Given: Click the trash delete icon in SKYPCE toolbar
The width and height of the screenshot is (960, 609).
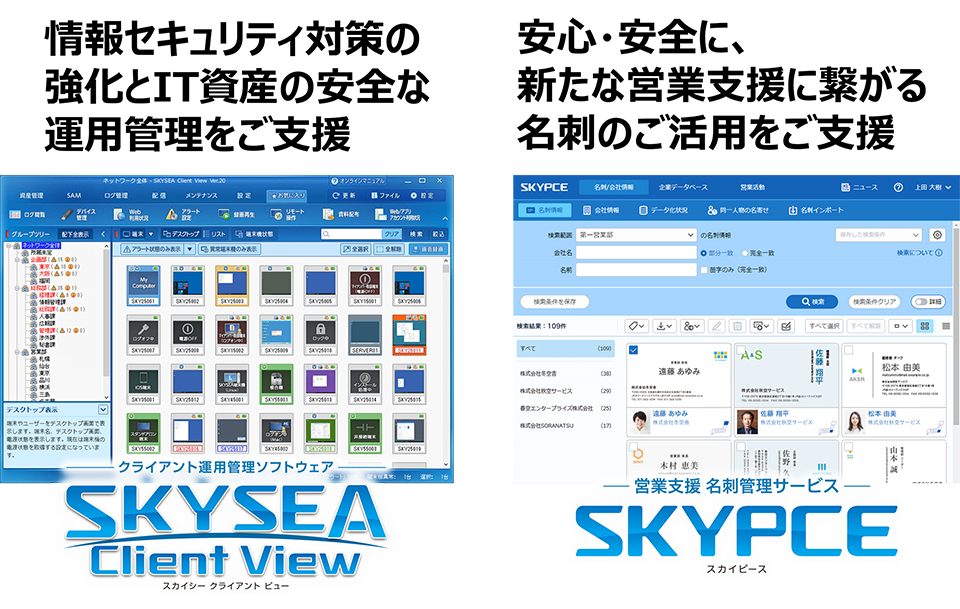Looking at the screenshot, I should [x=738, y=326].
